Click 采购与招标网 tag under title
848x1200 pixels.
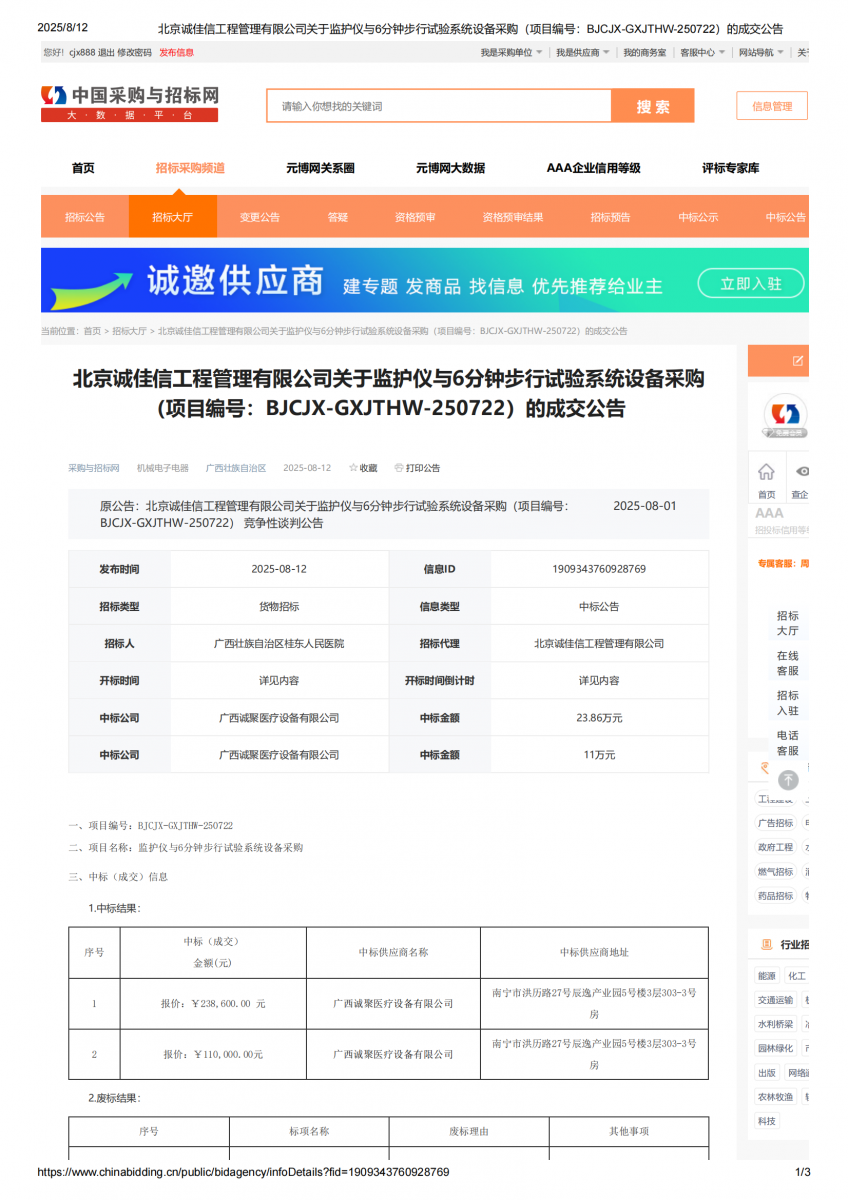[x=94, y=468]
